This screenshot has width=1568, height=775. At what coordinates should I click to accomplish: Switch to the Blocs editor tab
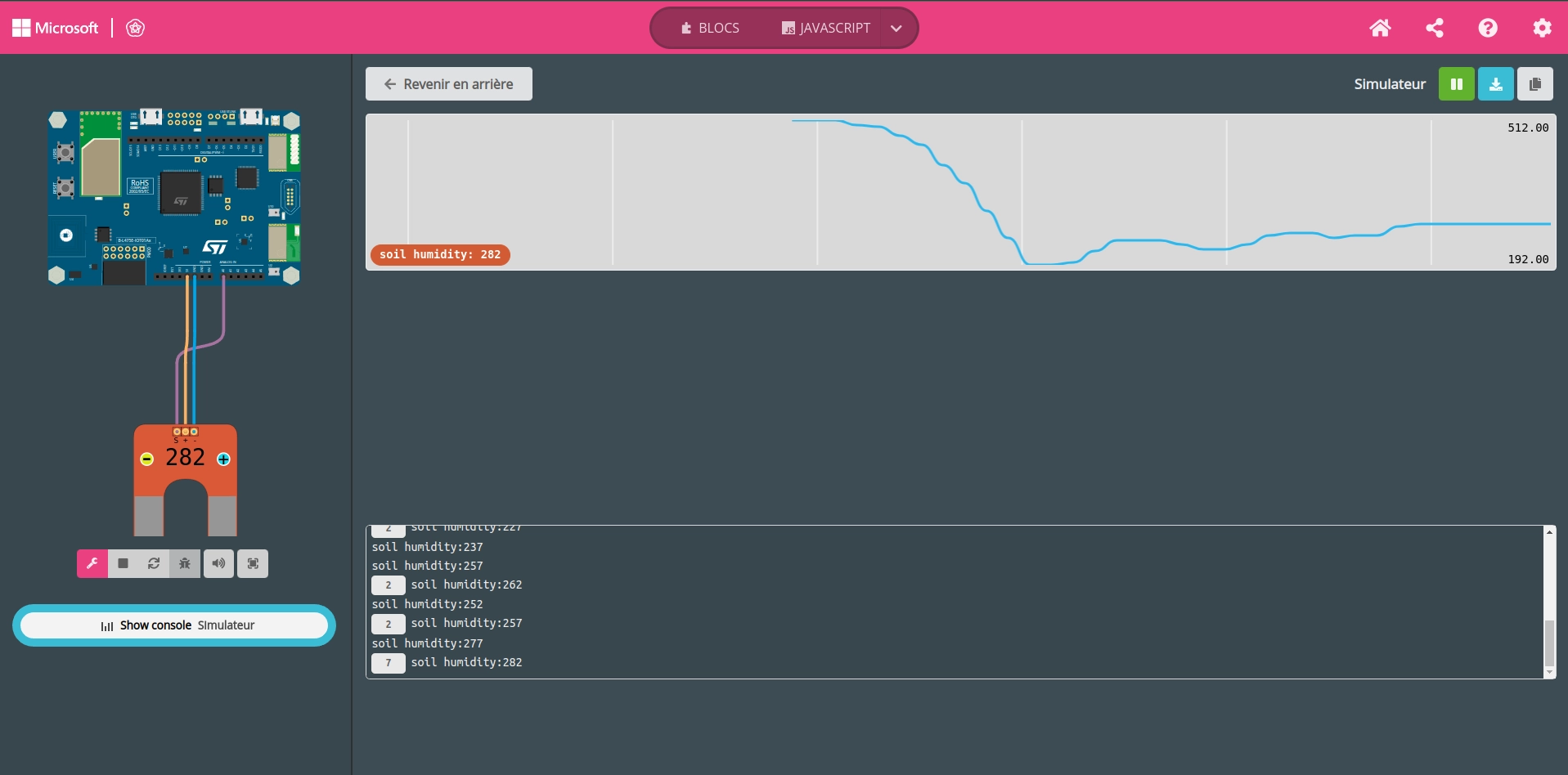click(x=710, y=29)
